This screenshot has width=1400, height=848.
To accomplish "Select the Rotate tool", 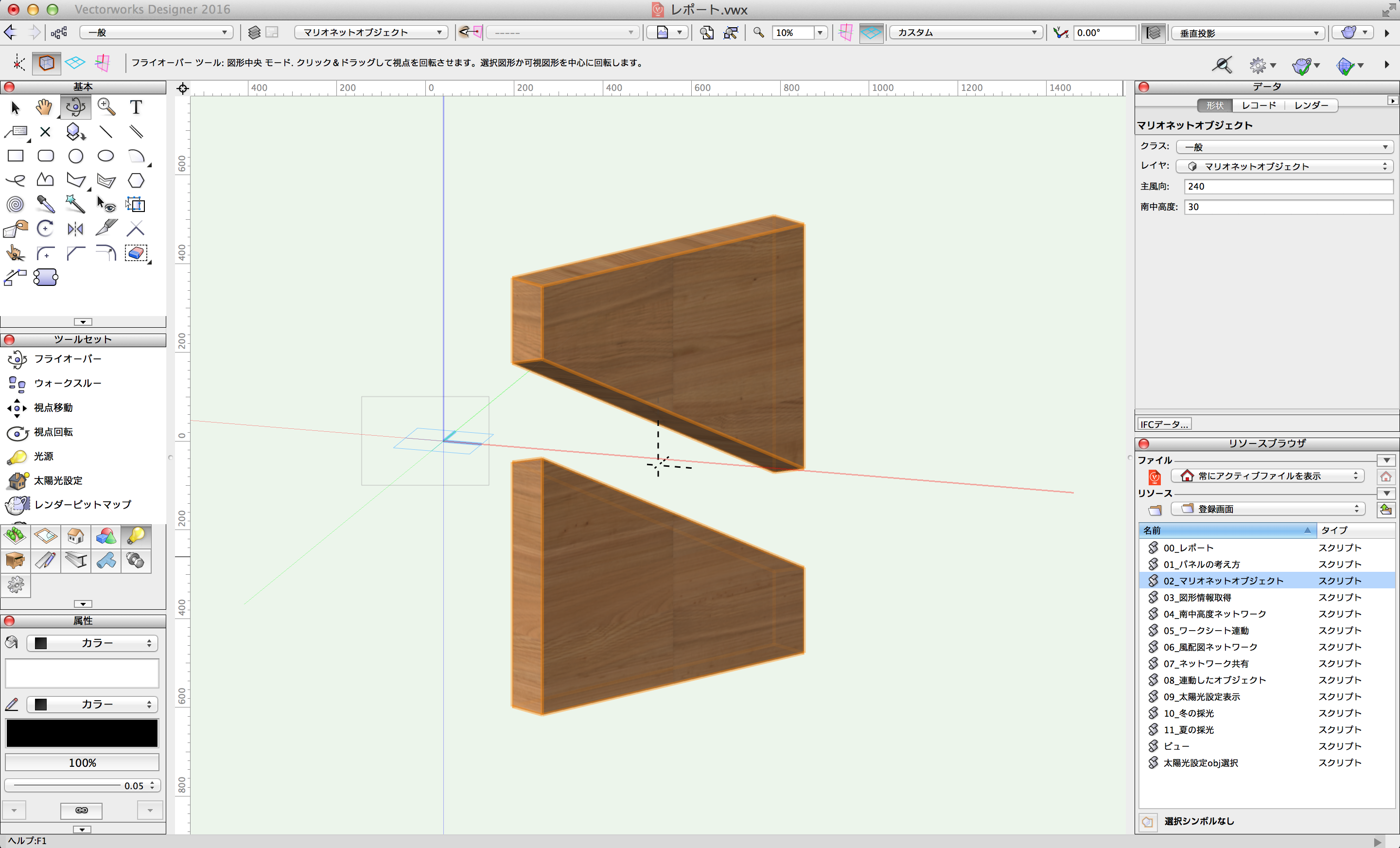I will [46, 229].
